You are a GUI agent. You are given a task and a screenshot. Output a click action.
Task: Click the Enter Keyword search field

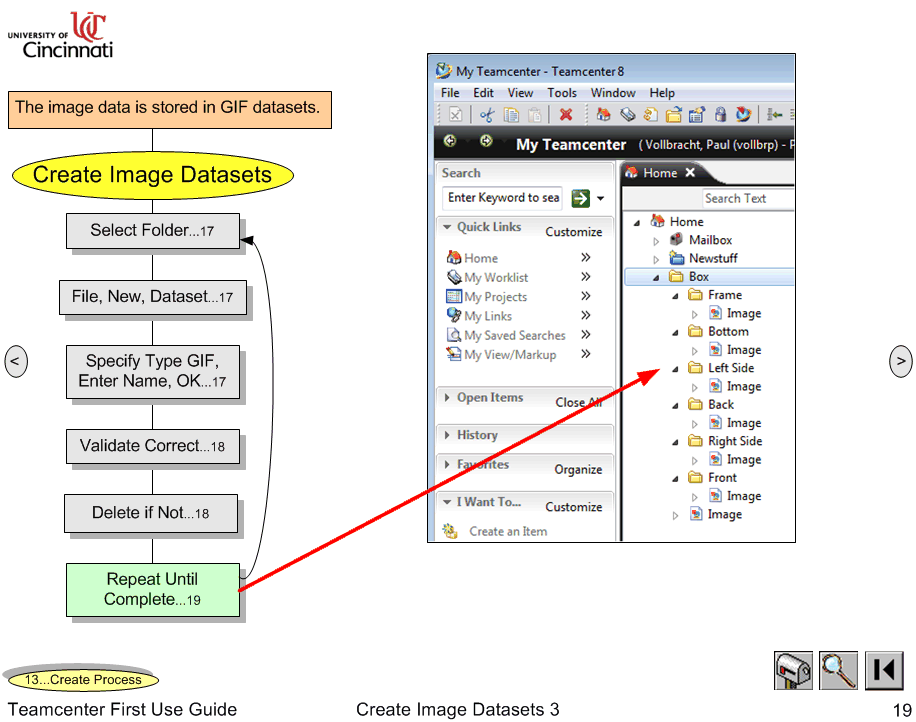[x=502, y=198]
